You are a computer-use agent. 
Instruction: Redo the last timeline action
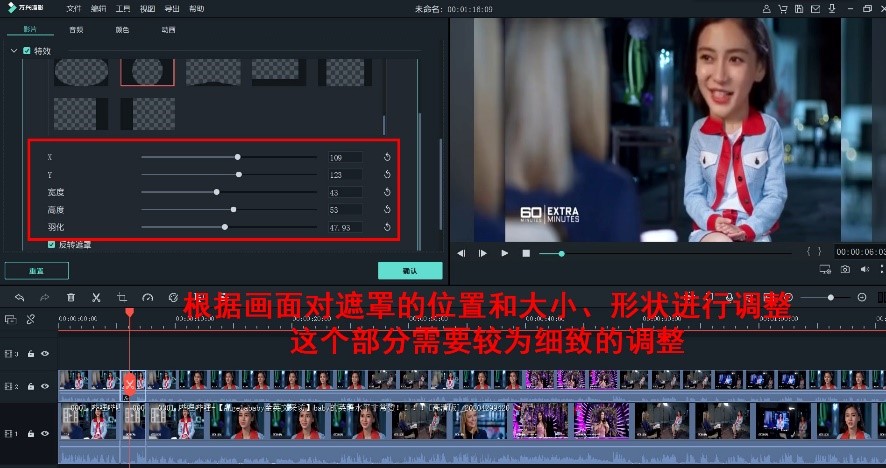click(x=45, y=297)
